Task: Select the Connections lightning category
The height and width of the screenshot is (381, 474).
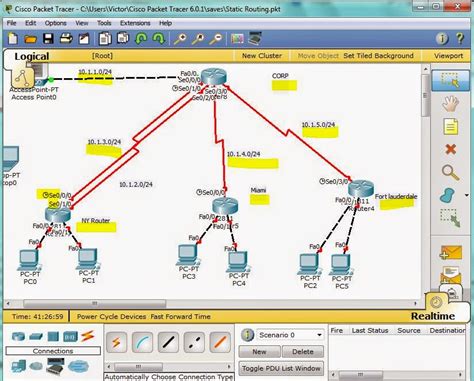Action: coord(88,336)
